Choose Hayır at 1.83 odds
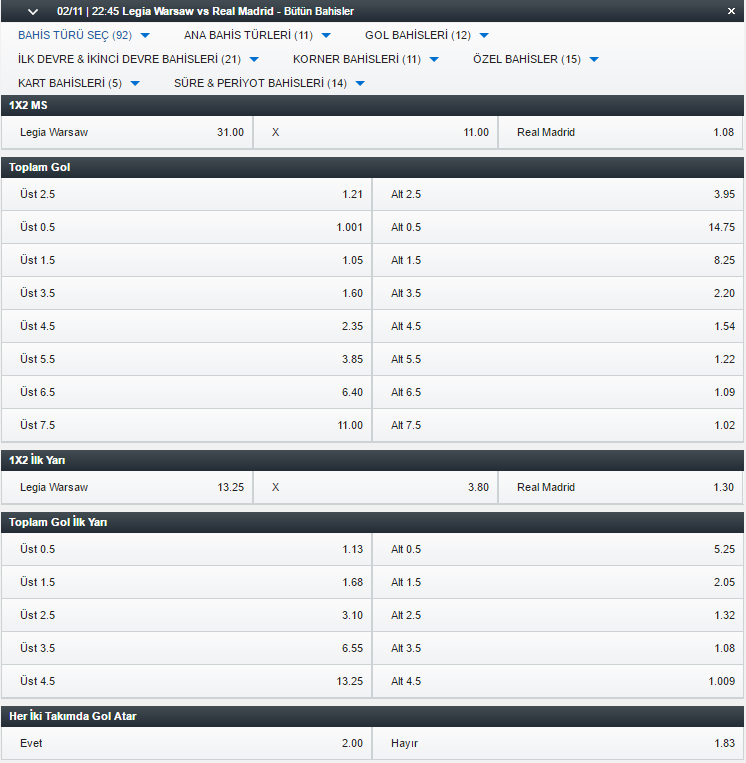The image size is (746, 763). tap(558, 743)
